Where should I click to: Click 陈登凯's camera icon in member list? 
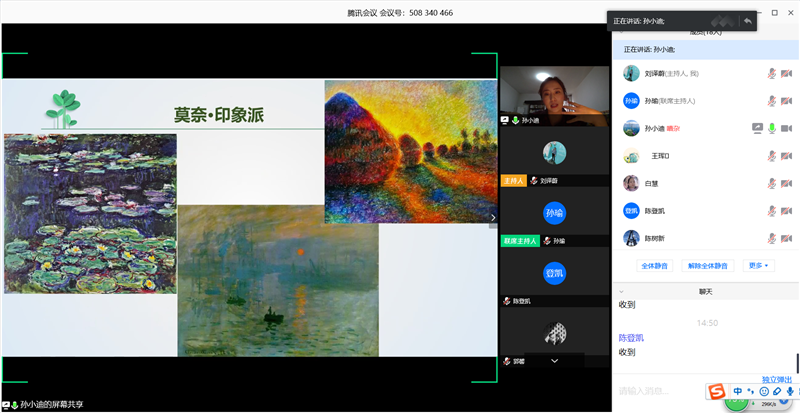click(786, 211)
